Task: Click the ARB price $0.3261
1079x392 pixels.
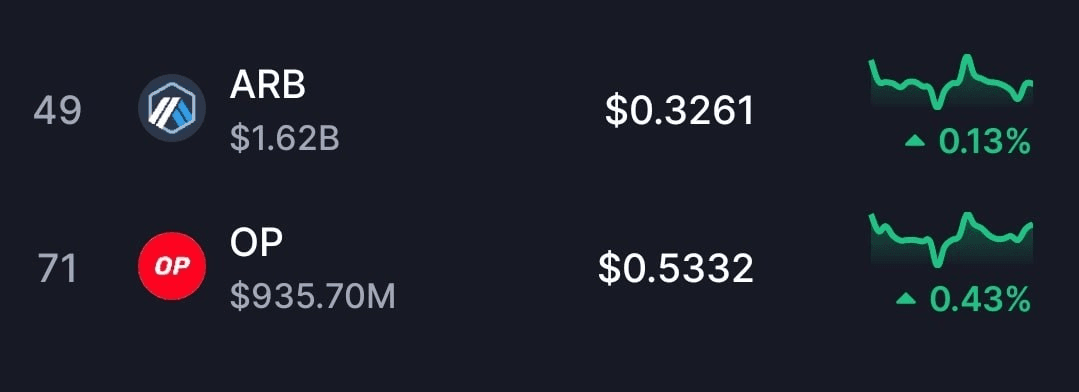Action: point(679,111)
